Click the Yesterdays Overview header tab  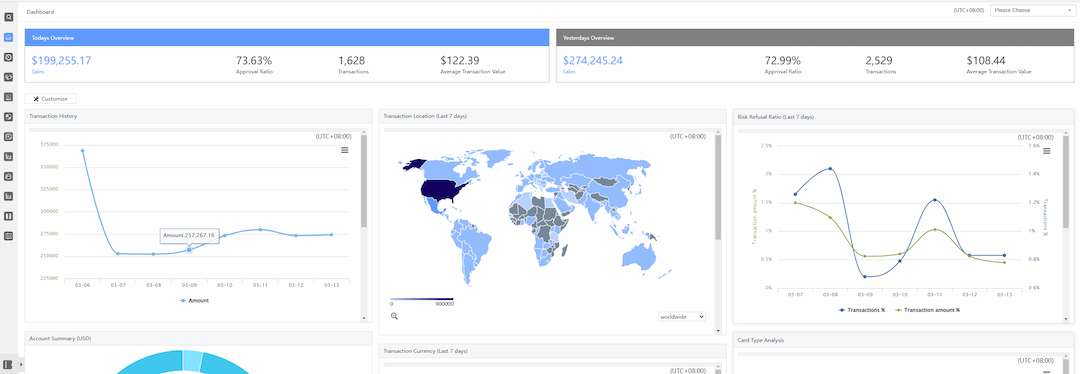click(x=815, y=38)
